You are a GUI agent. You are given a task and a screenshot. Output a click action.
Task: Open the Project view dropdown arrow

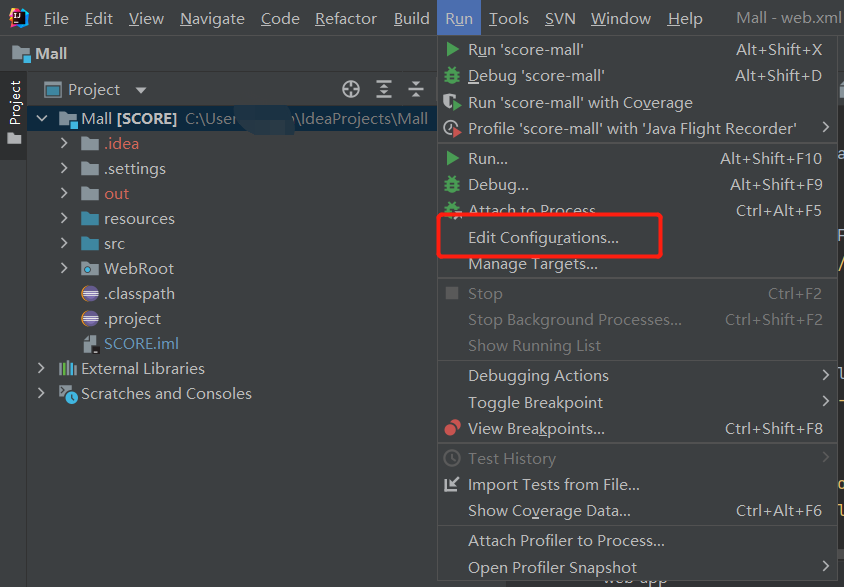point(140,90)
